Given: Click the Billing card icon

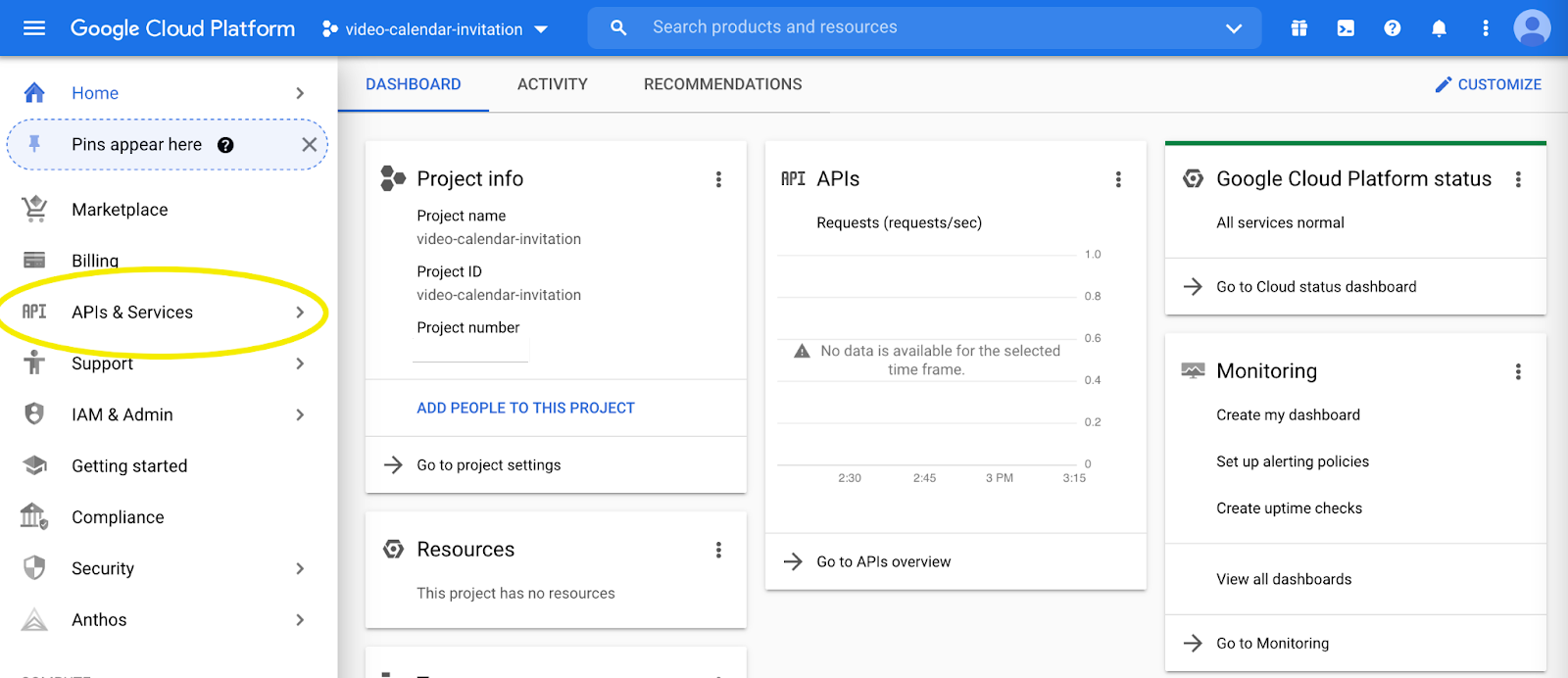Looking at the screenshot, I should click(34, 261).
